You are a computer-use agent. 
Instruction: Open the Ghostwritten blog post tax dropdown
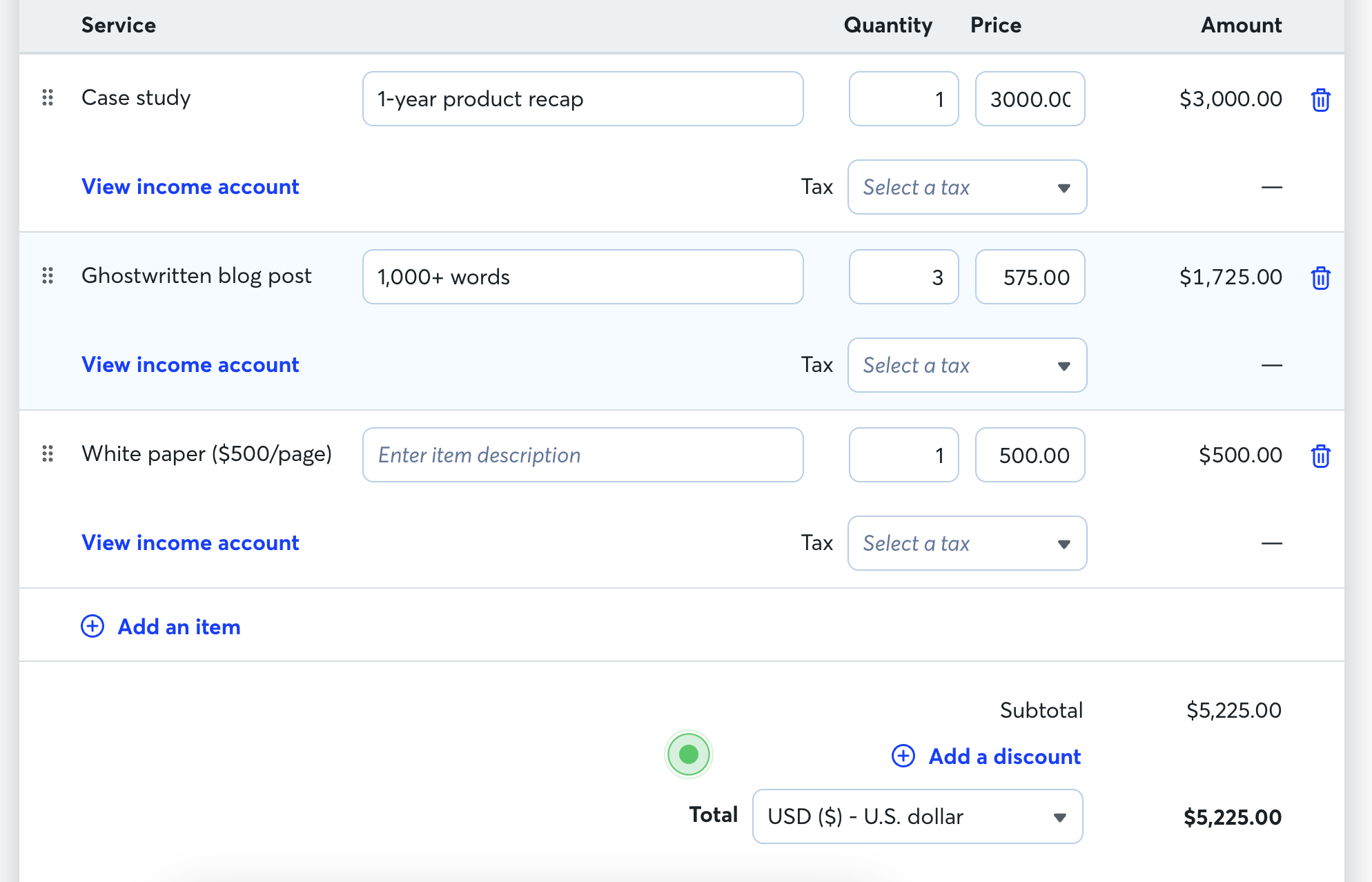coord(967,366)
